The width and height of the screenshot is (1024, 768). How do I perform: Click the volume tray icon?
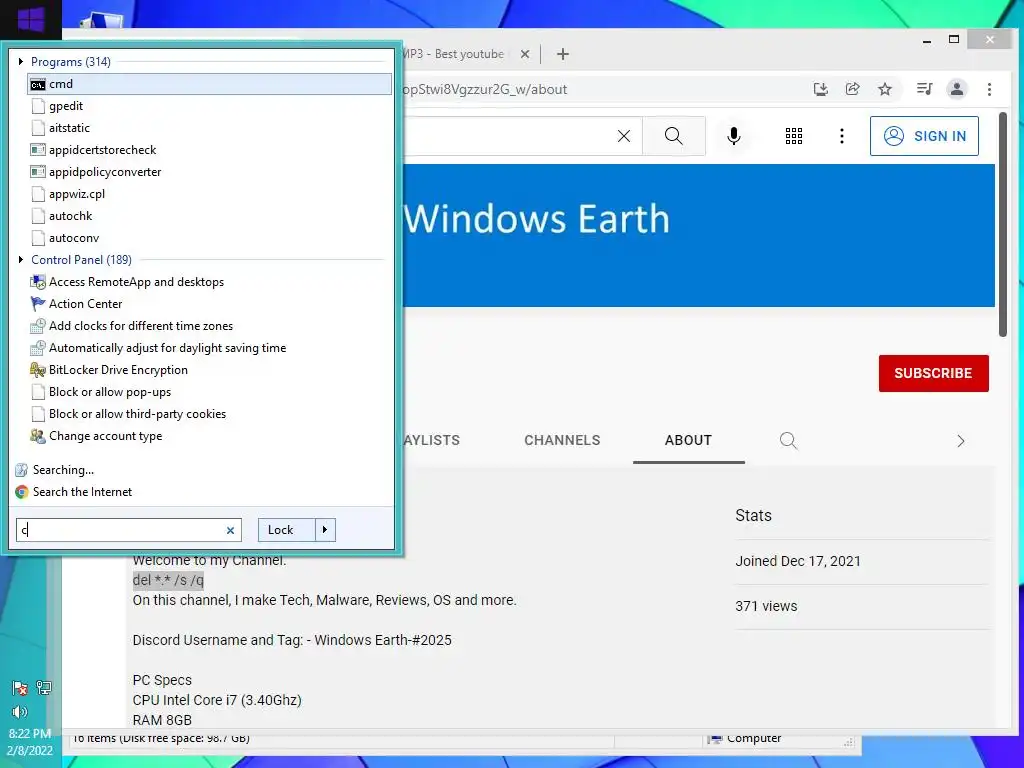[x=20, y=712]
